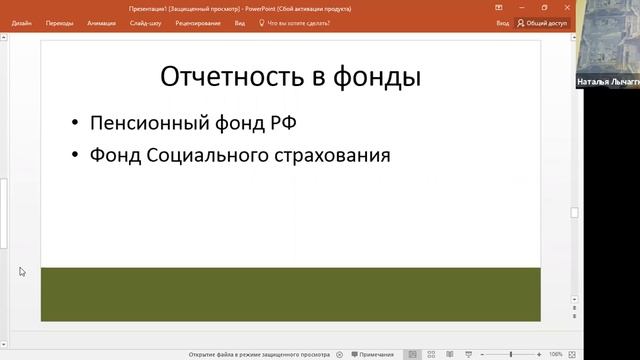The width and height of the screenshot is (640, 360).
Task: Switch to the Анимация tab
Action: click(101, 23)
